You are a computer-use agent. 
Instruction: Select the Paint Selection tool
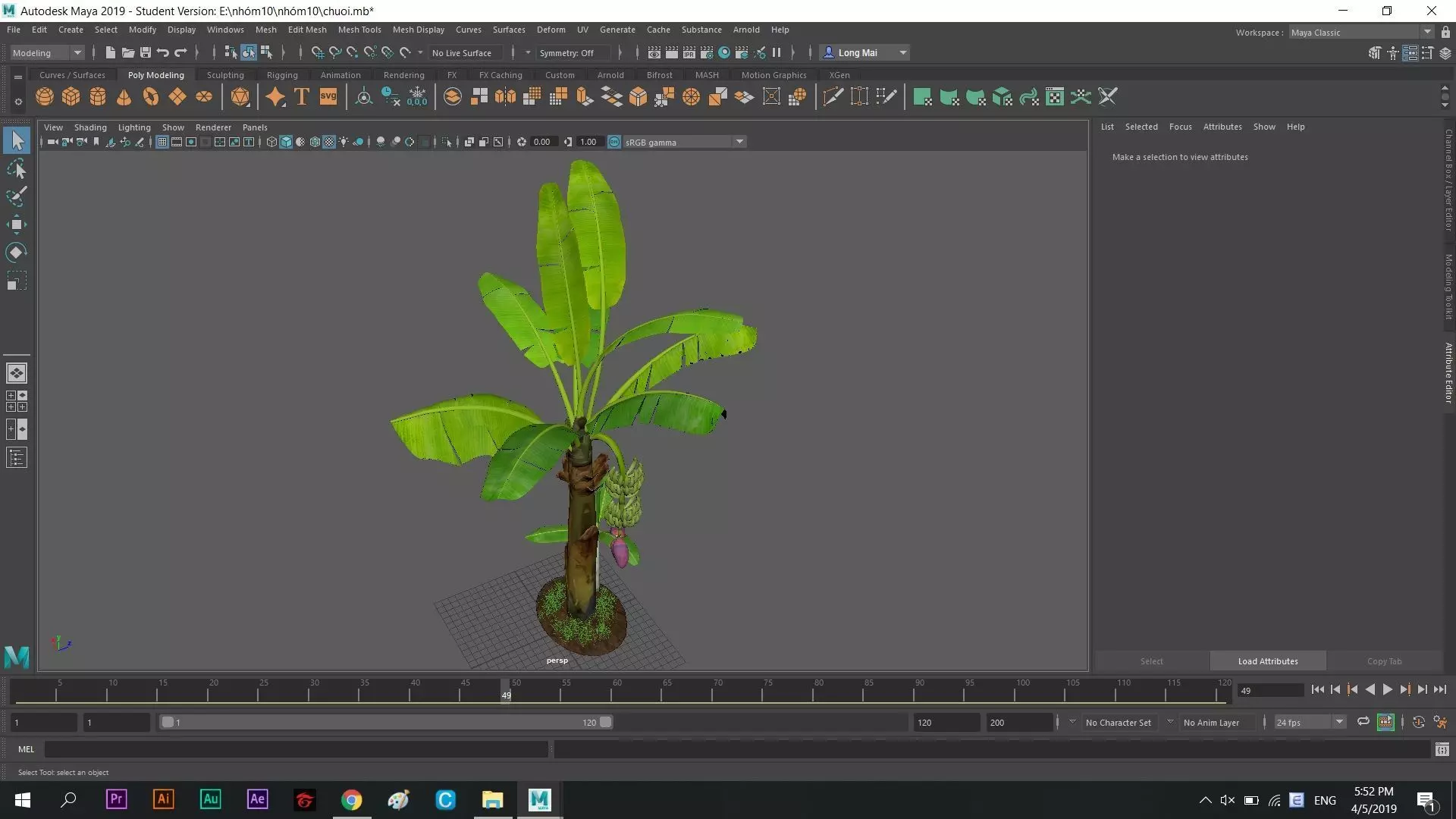pos(17,196)
